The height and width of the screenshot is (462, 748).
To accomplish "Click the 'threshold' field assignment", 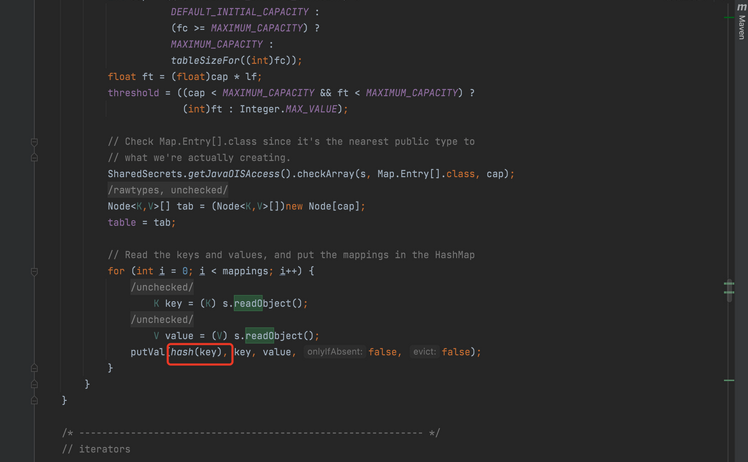I will pyautogui.click(x=133, y=93).
